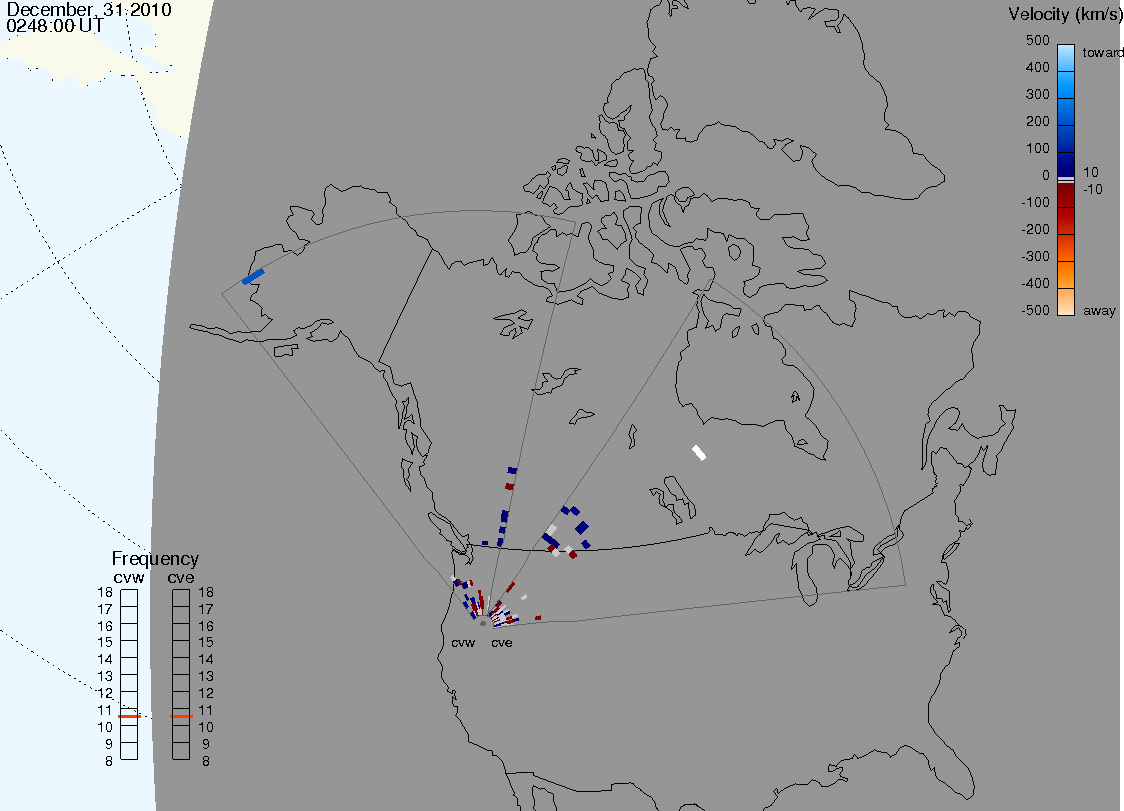The width and height of the screenshot is (1124, 811).
Task: Click the time stamp '0248:00 UT'
Action: (55, 26)
